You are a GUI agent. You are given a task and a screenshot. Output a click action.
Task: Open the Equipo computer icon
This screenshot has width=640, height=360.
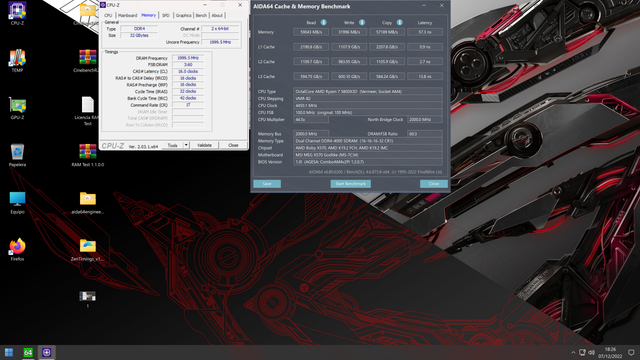[17, 202]
